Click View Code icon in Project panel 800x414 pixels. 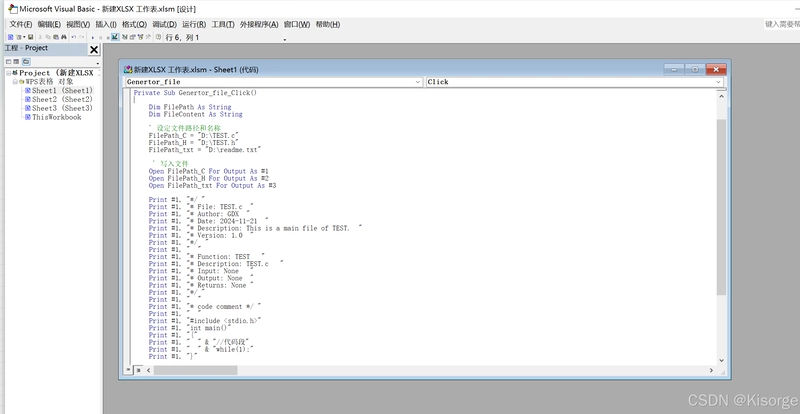click(x=8, y=62)
